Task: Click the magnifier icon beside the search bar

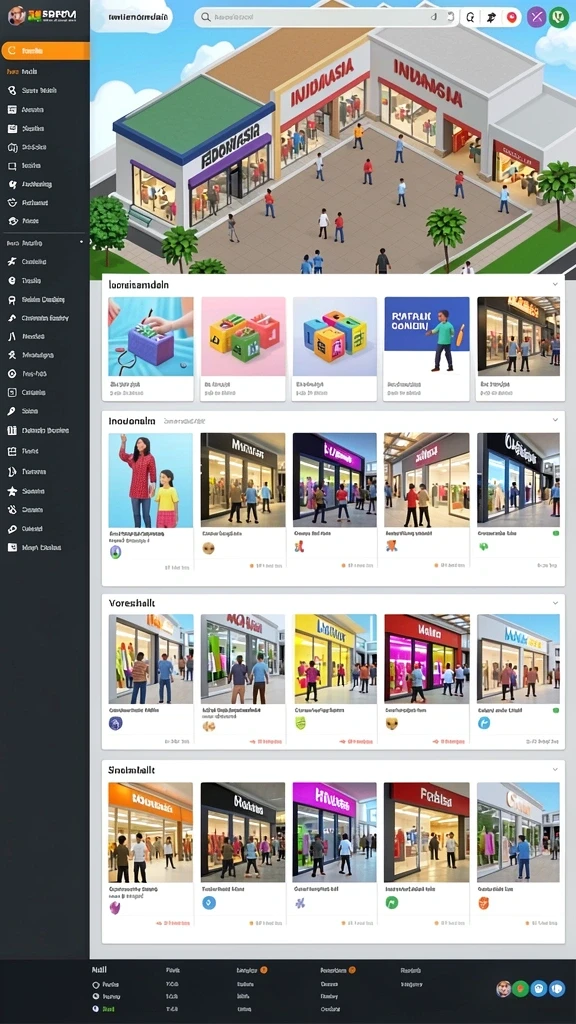Action: coord(471,18)
